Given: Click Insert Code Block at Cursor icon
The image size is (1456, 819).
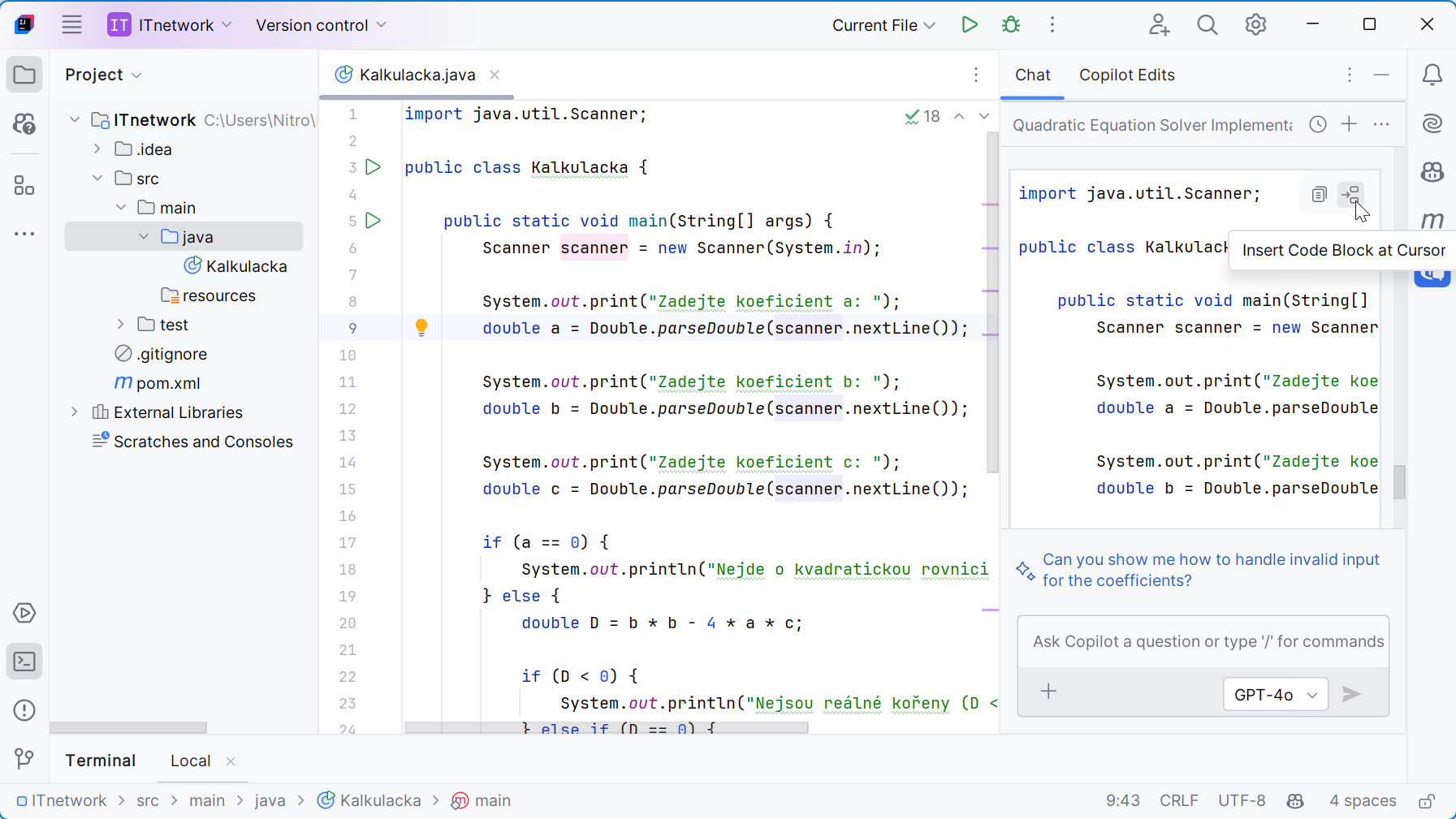Looking at the screenshot, I should [1350, 194].
